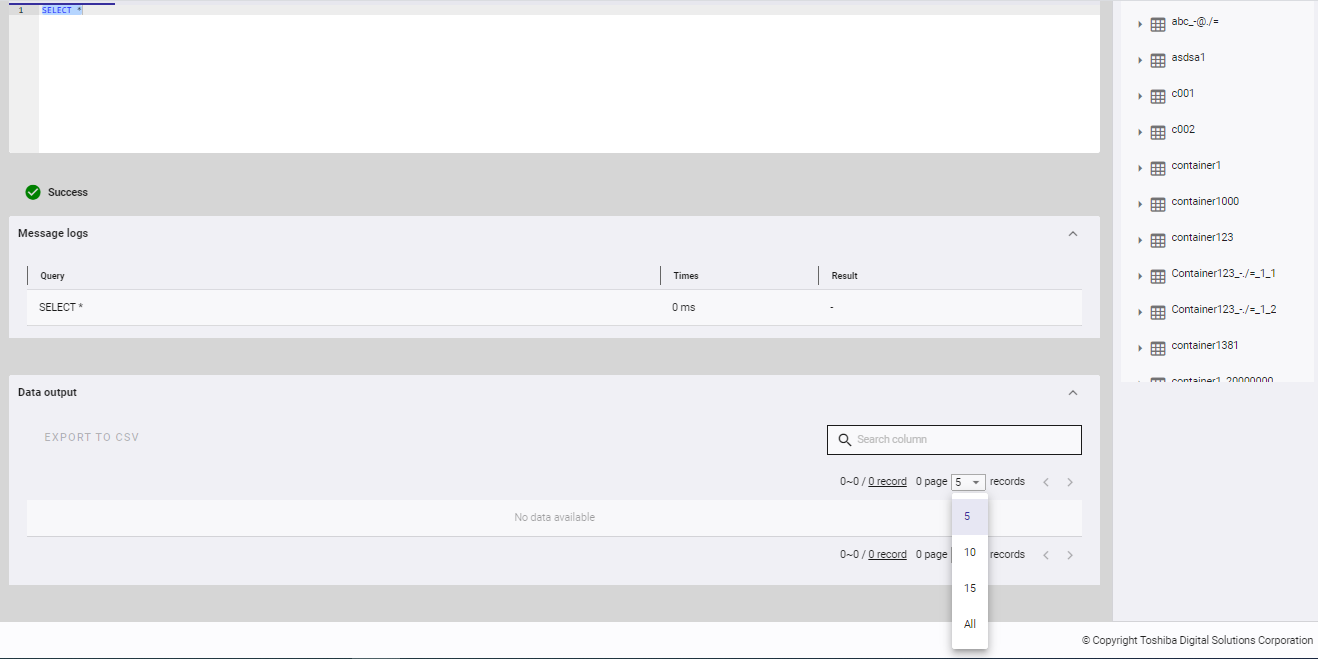The image size is (1318, 659).
Task: Click the container1000 table icon
Action: [1158, 205]
